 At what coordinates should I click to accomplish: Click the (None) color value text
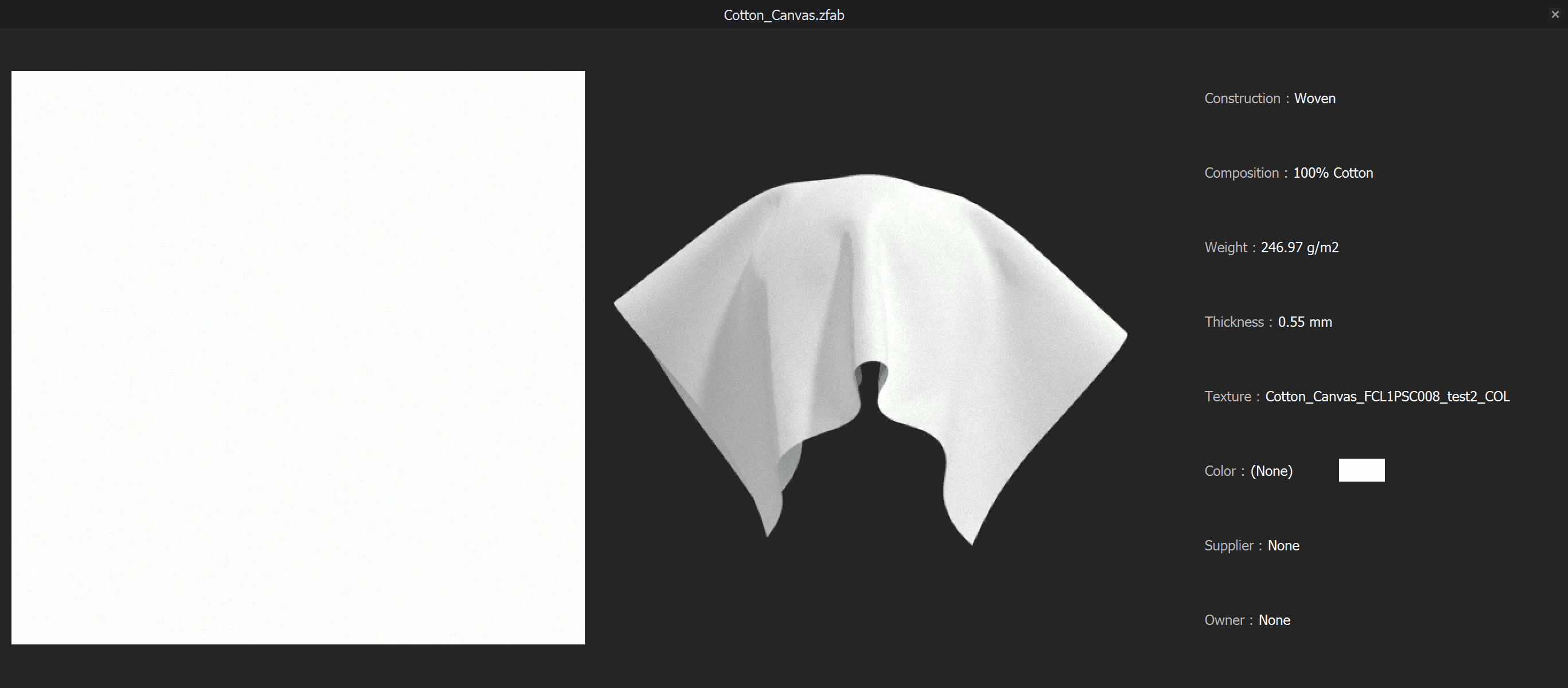(x=1271, y=471)
